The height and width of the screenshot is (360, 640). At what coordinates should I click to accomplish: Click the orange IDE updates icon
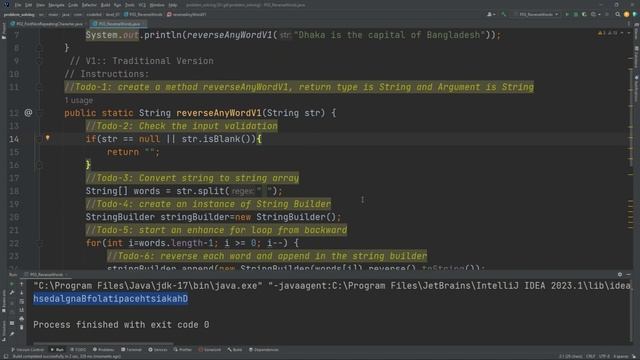[627, 14]
